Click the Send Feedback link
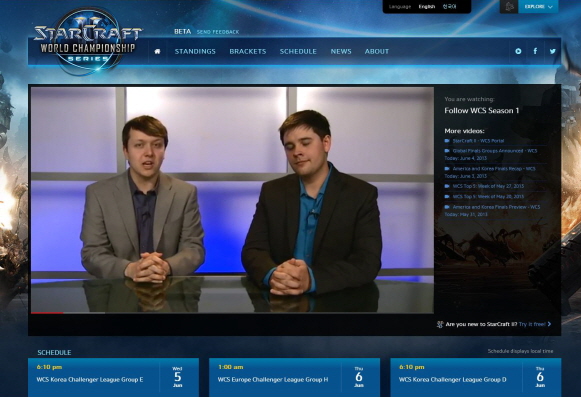This screenshot has height=397, width=581. pyautogui.click(x=218, y=32)
